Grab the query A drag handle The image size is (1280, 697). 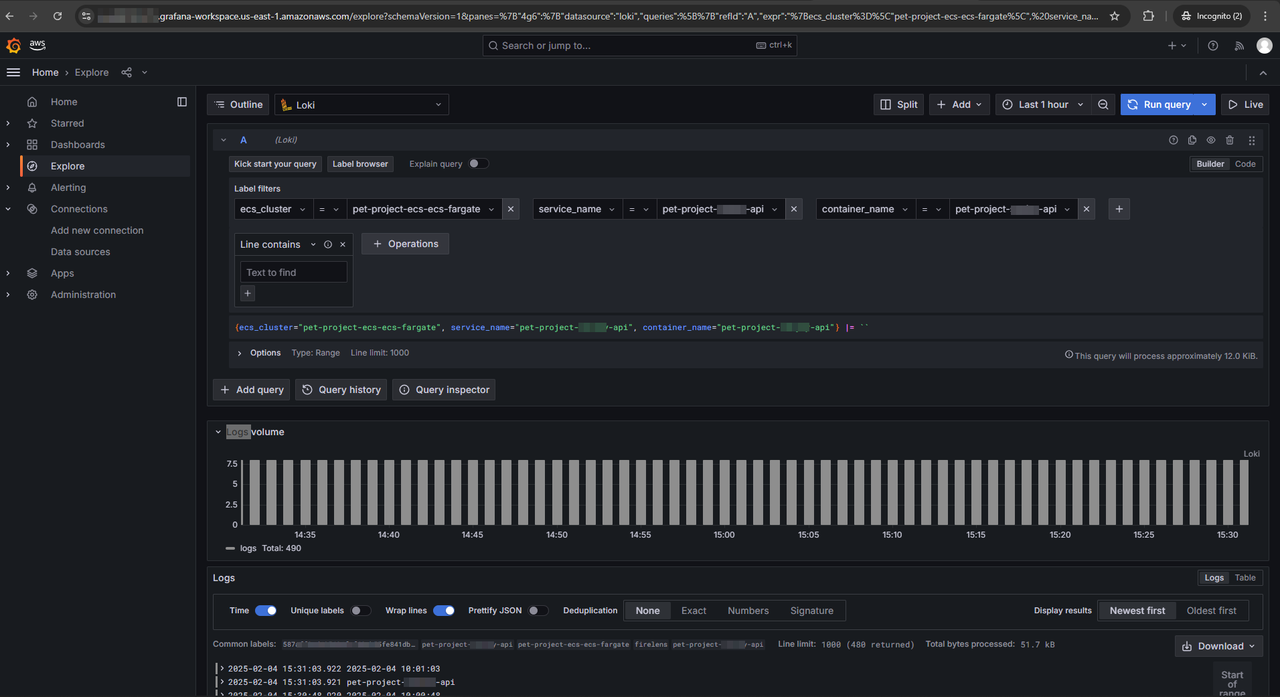click(1252, 140)
